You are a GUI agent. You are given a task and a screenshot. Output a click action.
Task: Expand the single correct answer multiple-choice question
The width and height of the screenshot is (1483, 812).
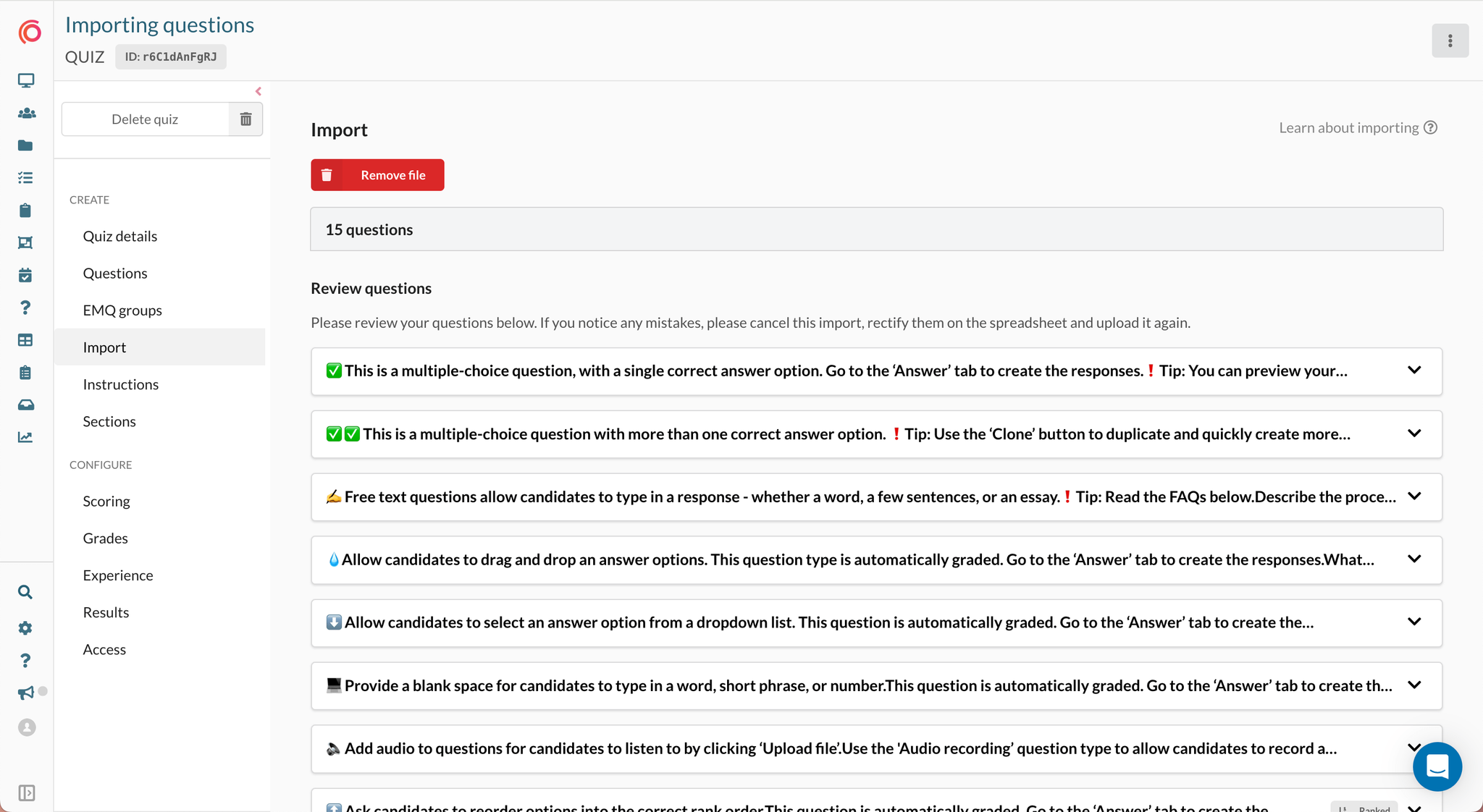click(x=1414, y=371)
